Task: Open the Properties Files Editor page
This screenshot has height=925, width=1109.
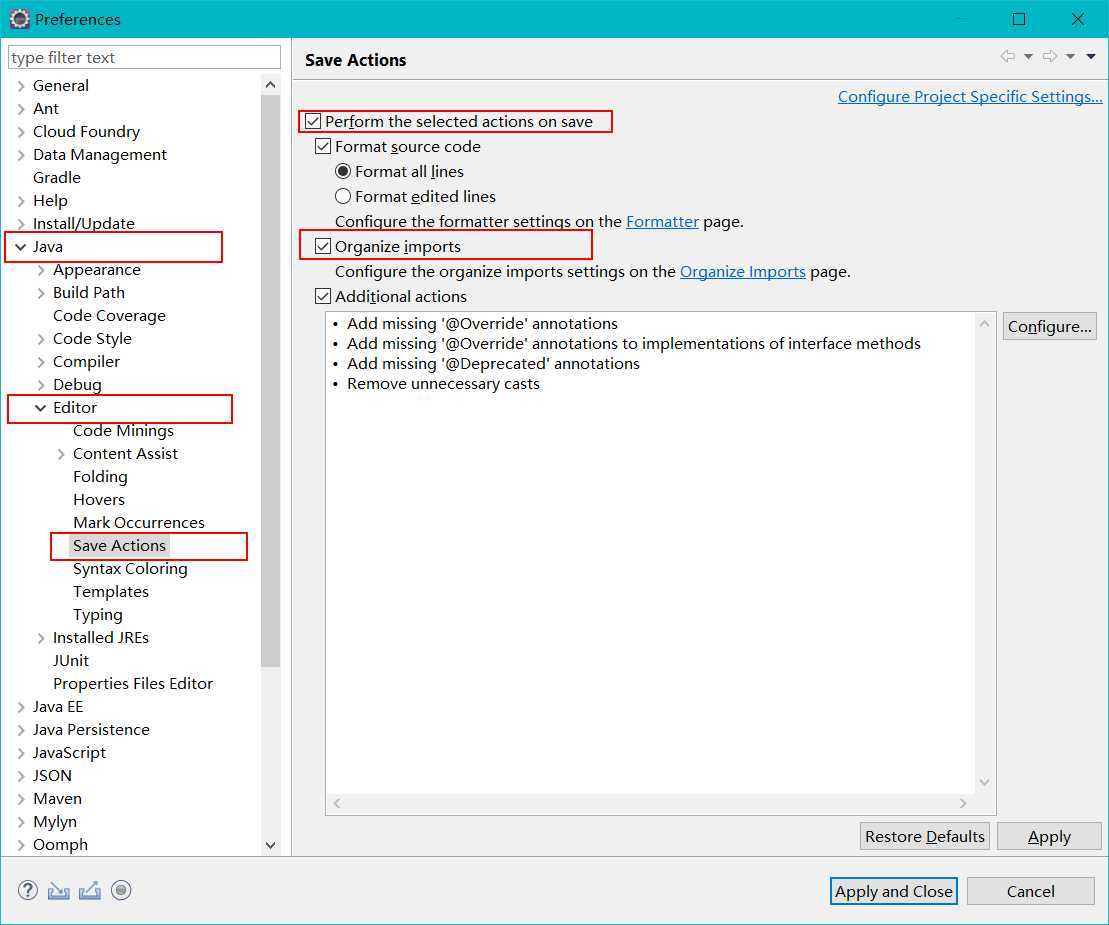Action: point(133,684)
